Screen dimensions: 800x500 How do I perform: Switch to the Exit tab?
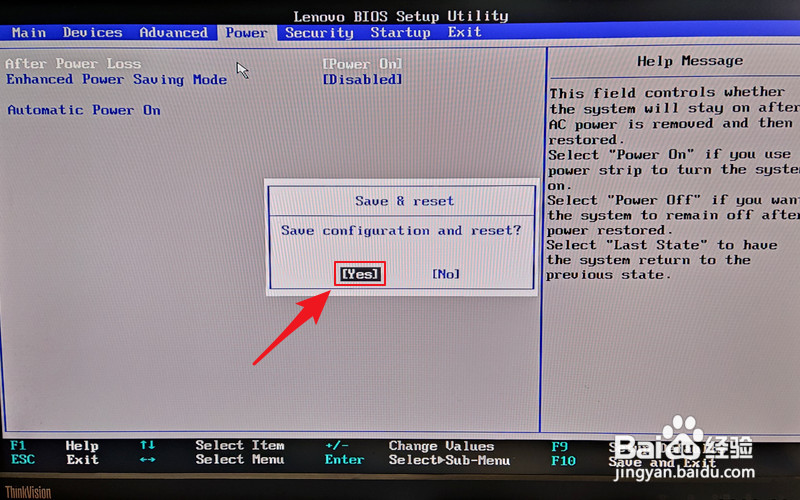click(465, 32)
